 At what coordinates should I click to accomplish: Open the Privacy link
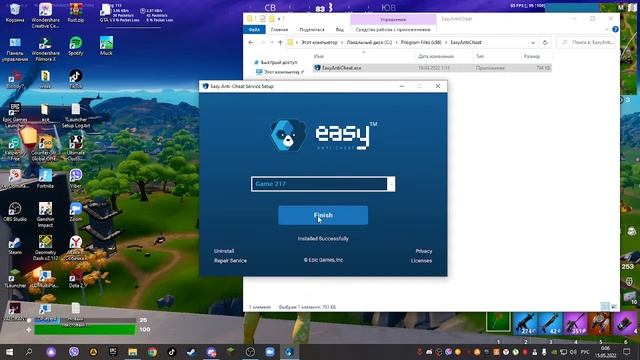tap(424, 251)
